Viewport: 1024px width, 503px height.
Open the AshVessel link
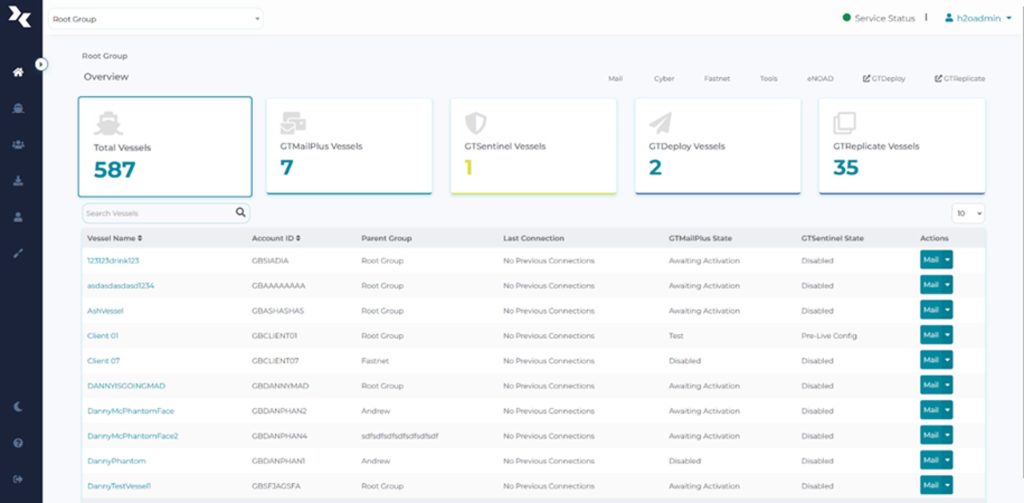[105, 311]
